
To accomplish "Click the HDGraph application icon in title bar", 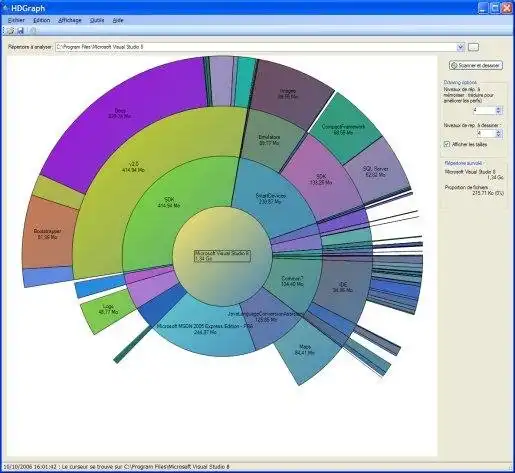I will pos(5,8).
